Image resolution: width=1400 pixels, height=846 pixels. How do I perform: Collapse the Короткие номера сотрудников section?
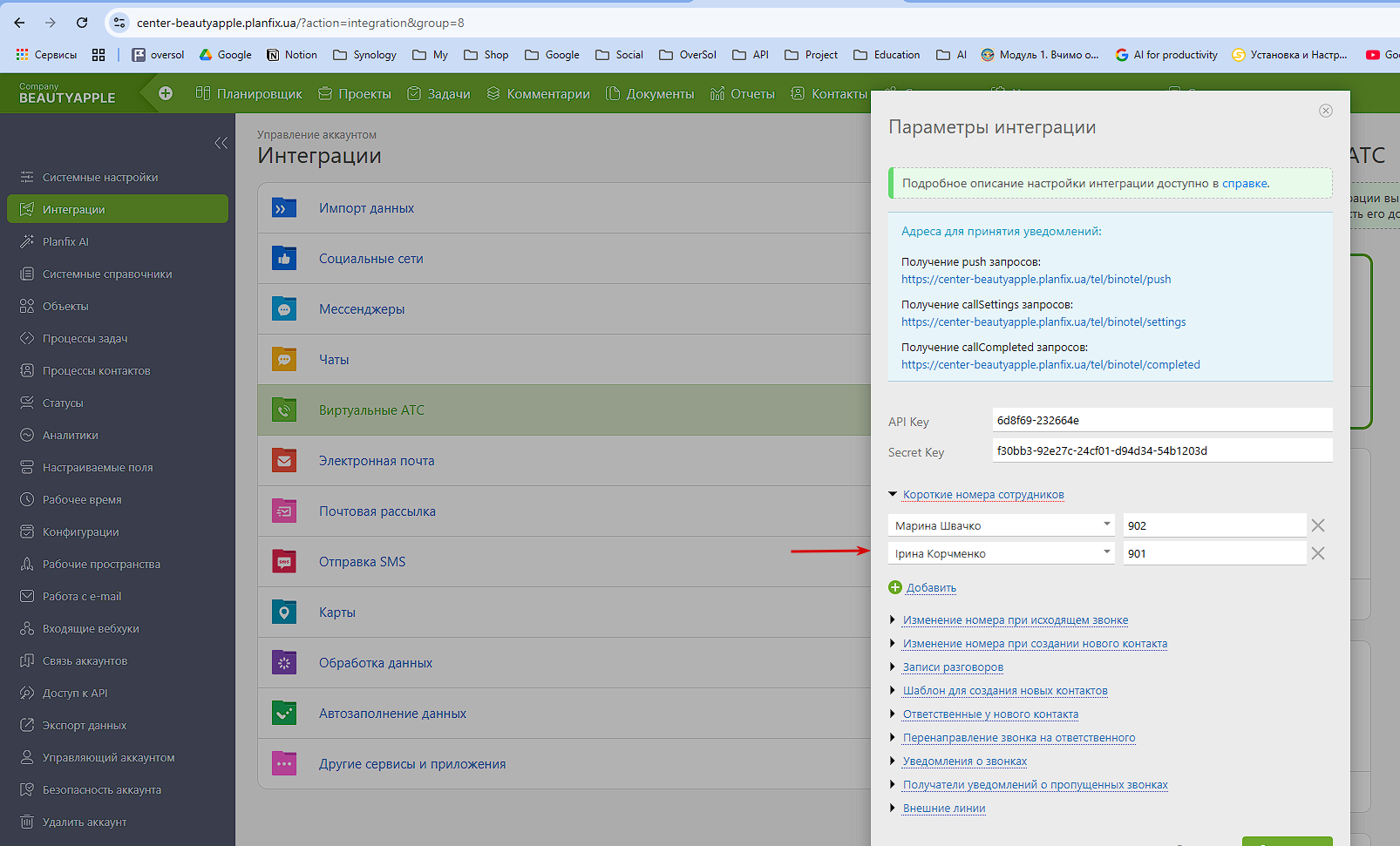983,494
